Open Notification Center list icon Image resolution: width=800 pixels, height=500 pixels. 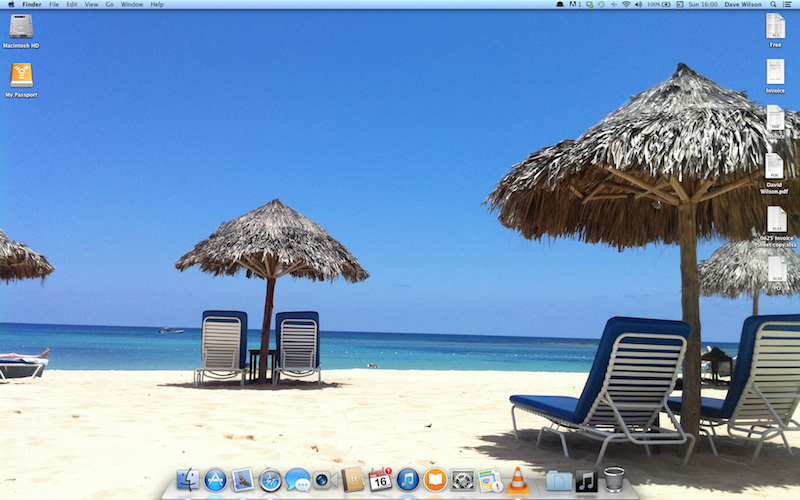[787, 4]
